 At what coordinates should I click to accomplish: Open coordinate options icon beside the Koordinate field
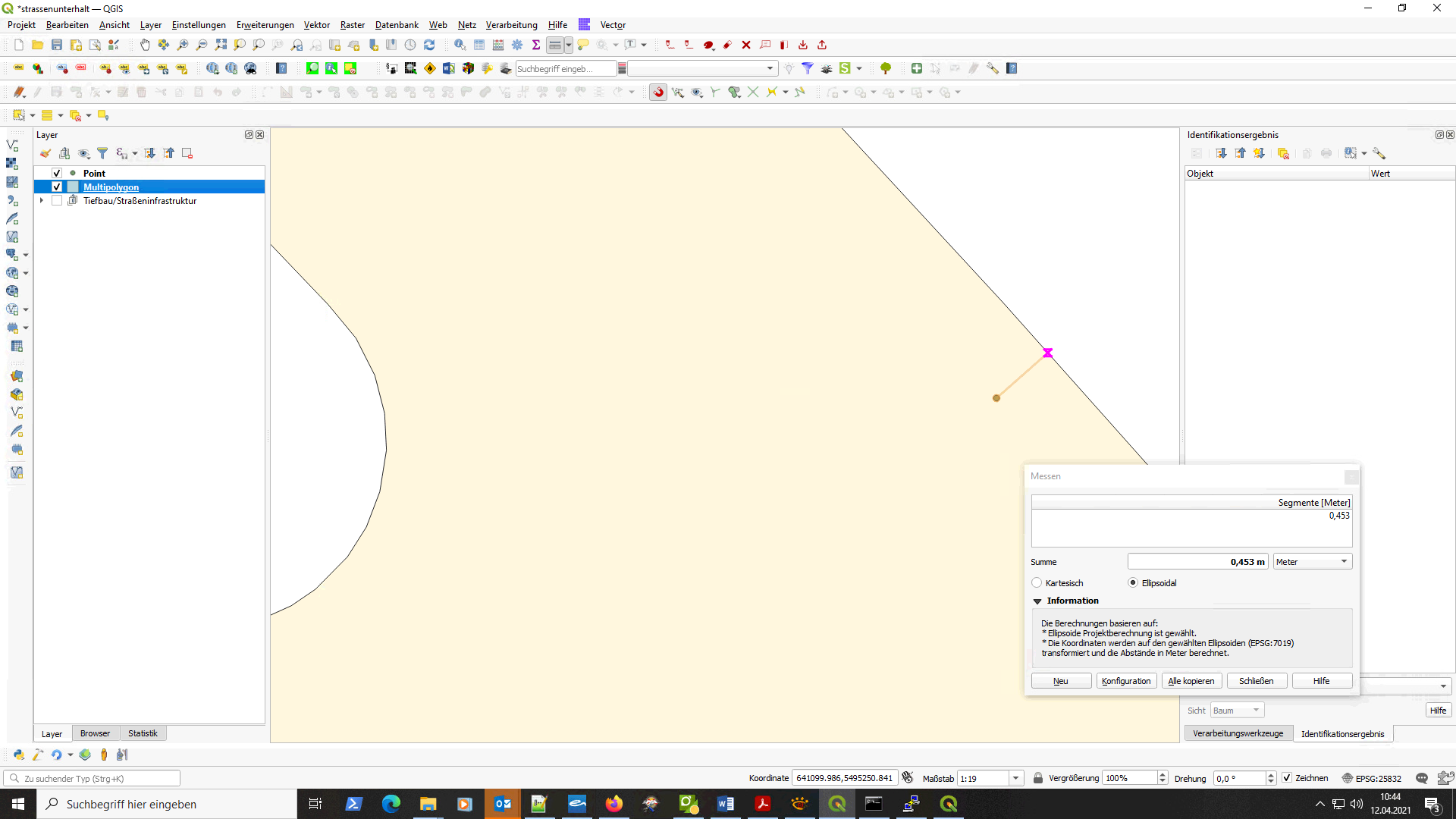908,777
